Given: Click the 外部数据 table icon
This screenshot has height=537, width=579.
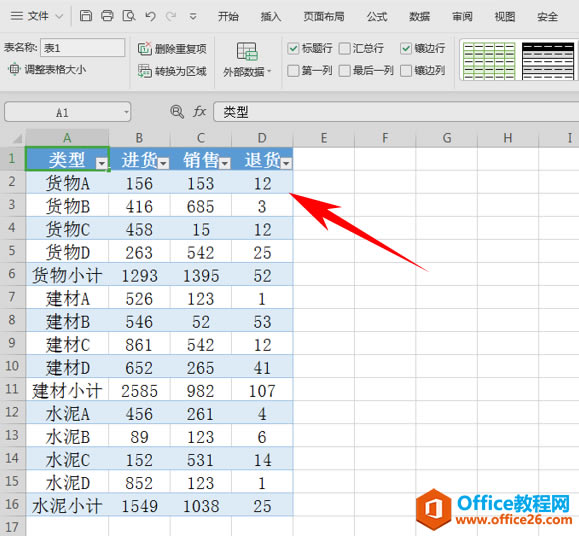Looking at the screenshot, I should tap(247, 51).
